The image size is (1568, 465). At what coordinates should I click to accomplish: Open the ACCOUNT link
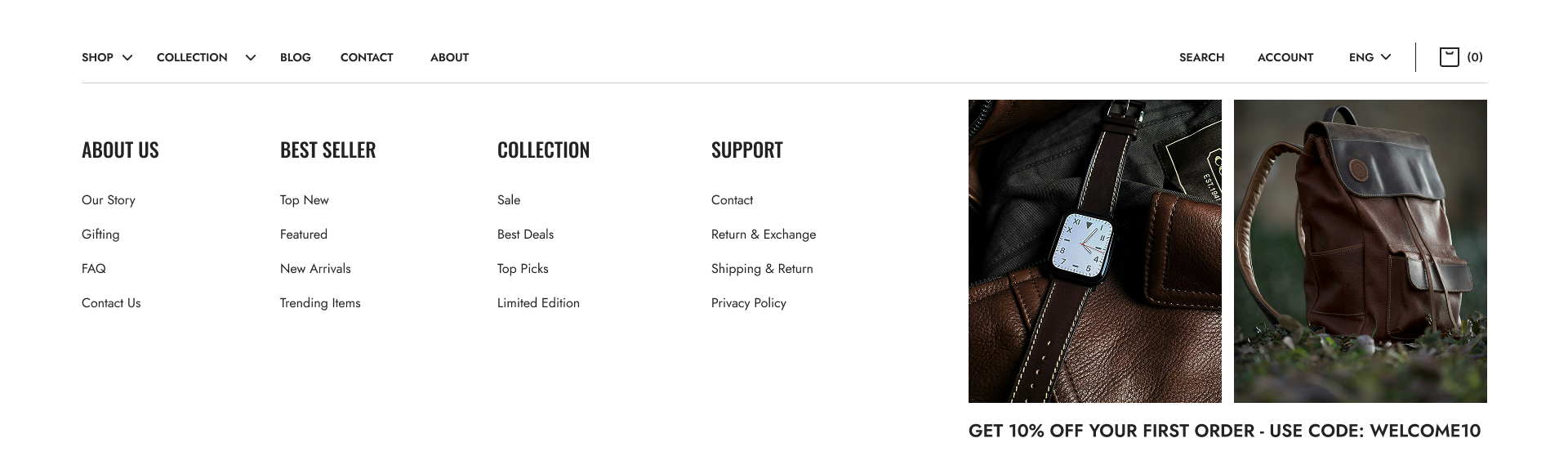tap(1285, 57)
